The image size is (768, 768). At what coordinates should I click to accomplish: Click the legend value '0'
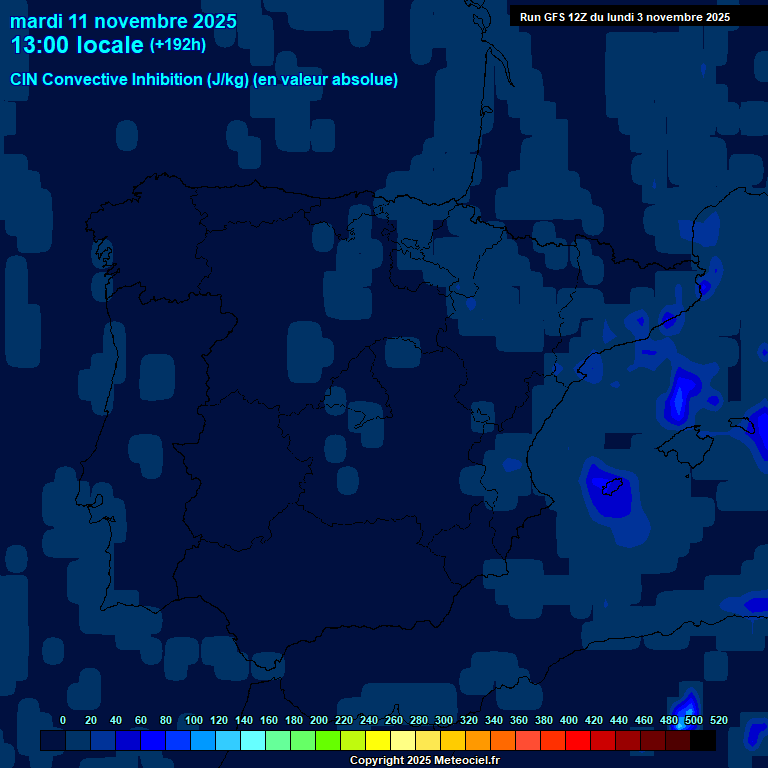click(63, 720)
